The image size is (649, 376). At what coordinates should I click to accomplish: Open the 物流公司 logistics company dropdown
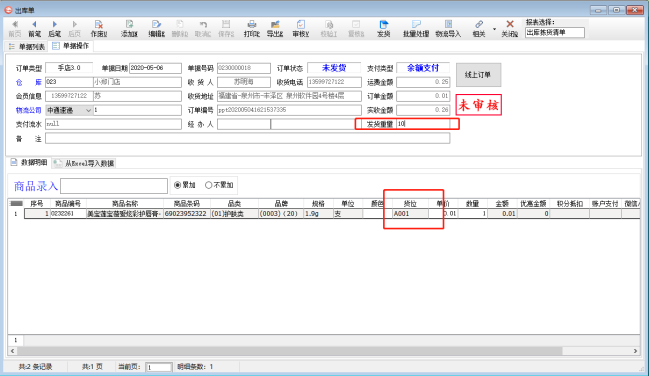(88, 110)
